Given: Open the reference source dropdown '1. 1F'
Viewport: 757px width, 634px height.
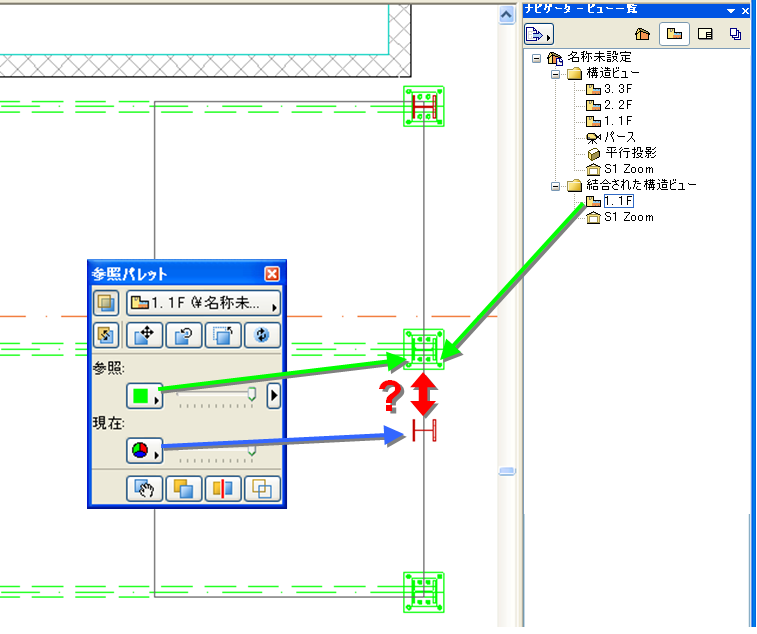Looking at the screenshot, I should point(203,303).
